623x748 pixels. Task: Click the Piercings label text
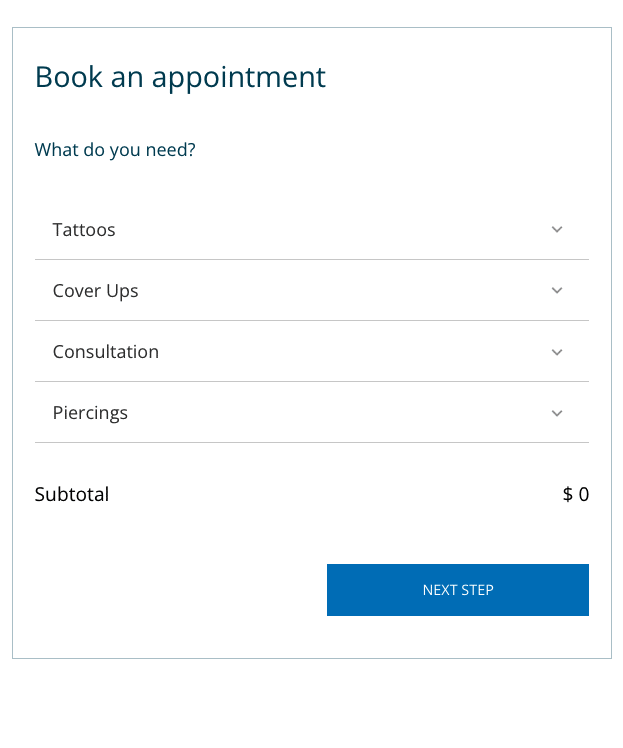pyautogui.click(x=90, y=414)
